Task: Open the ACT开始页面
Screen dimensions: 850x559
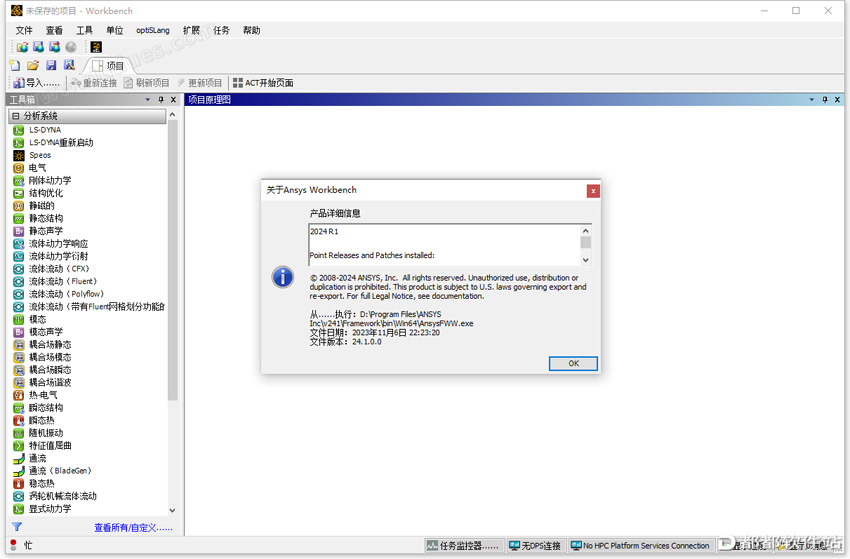Action: click(263, 83)
